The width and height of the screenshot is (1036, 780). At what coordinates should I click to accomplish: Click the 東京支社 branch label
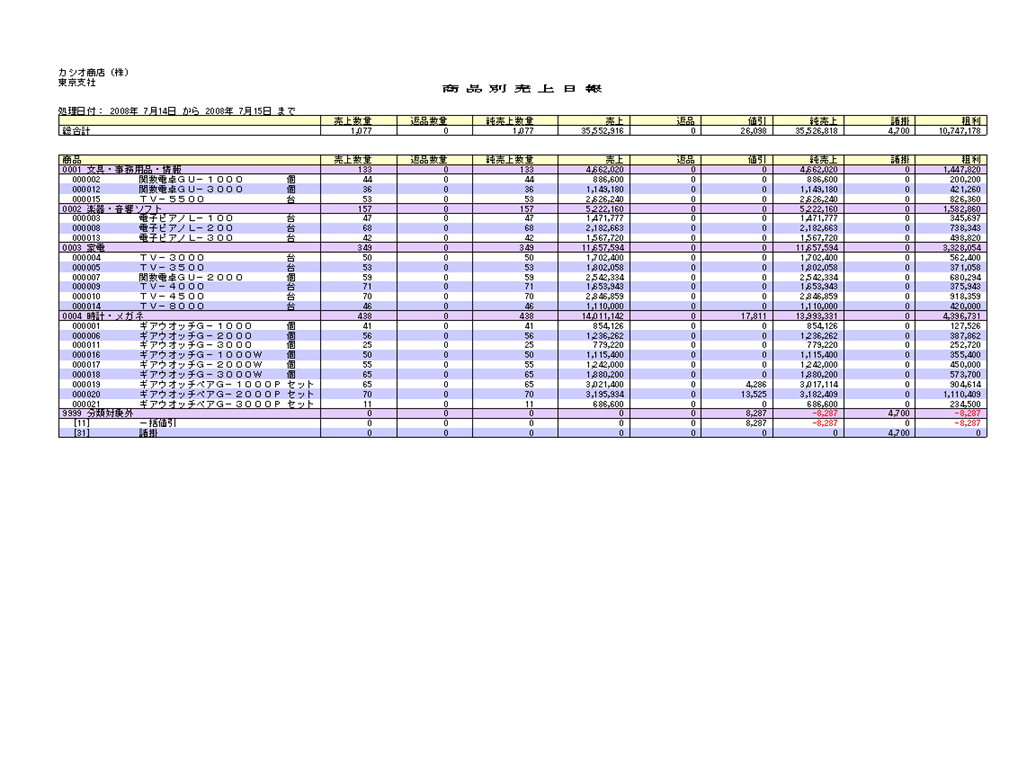tap(77, 83)
